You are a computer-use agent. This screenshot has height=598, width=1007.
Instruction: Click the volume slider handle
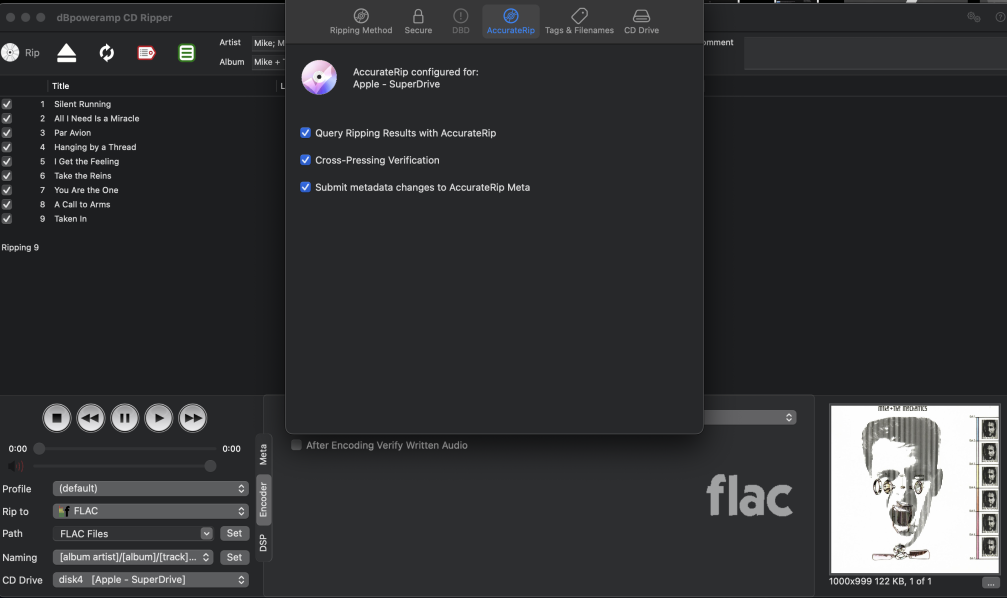[x=210, y=466]
